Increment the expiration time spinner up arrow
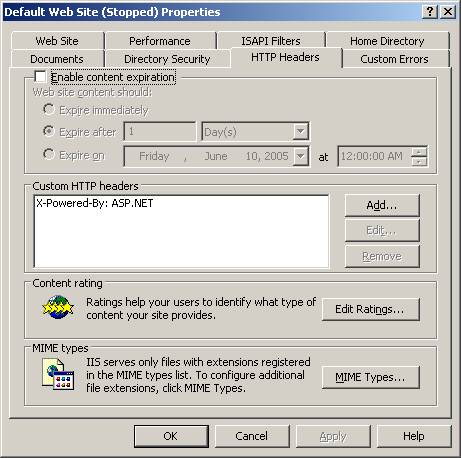Screen dimensions: 461x458 (x=419, y=152)
